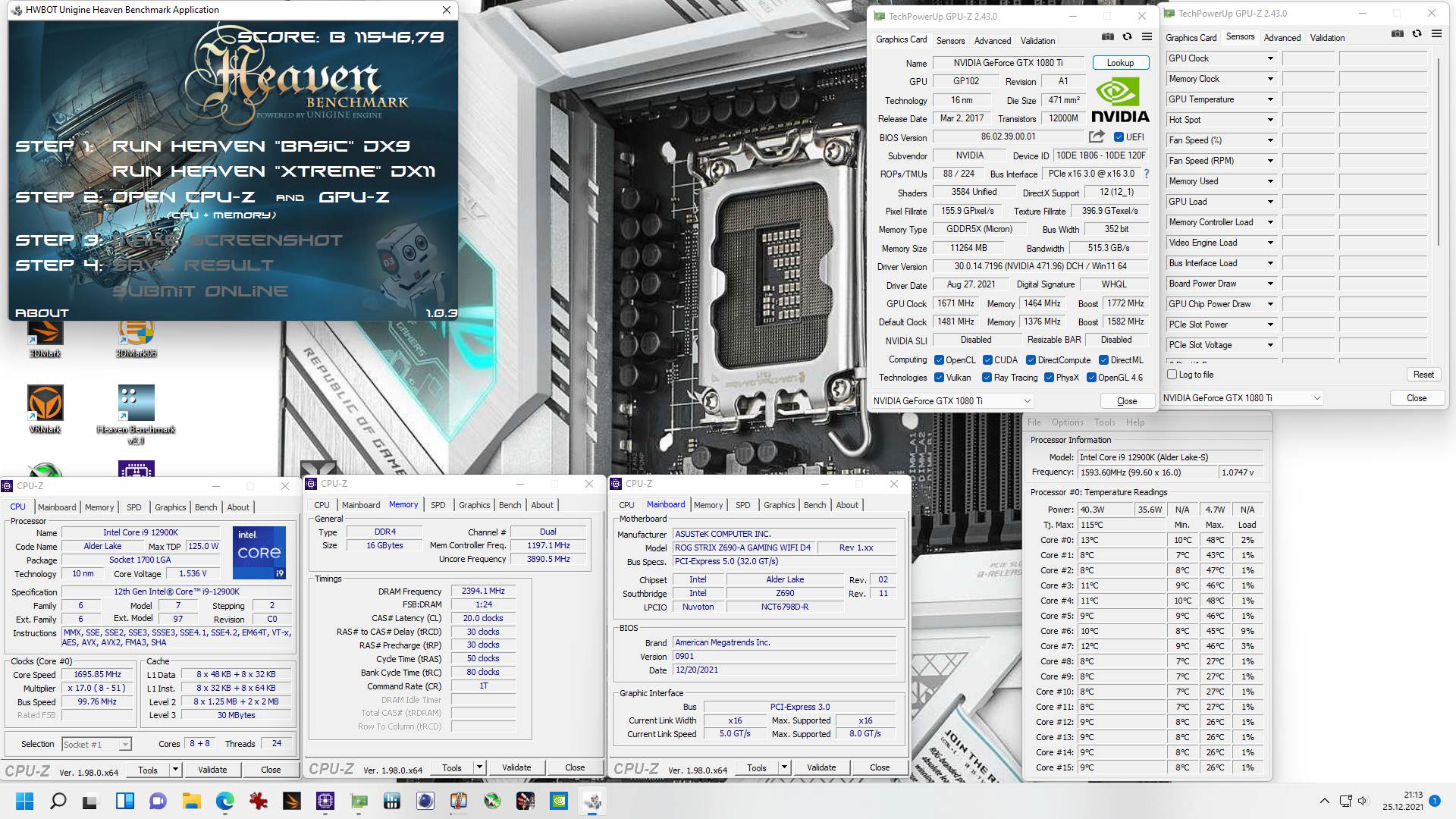Click Reset in the GPU-Z Sensors window
The image size is (1456, 819).
coord(1423,375)
